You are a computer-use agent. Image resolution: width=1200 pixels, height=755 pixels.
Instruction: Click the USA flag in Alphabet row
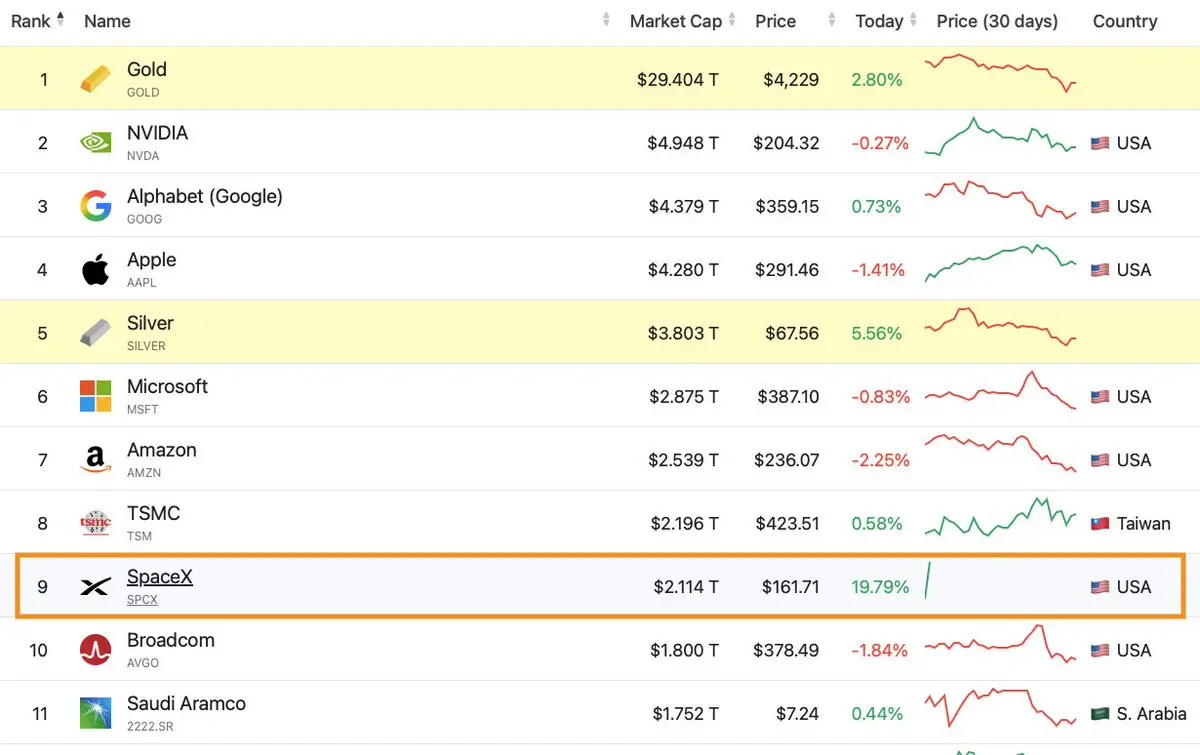pos(1100,207)
